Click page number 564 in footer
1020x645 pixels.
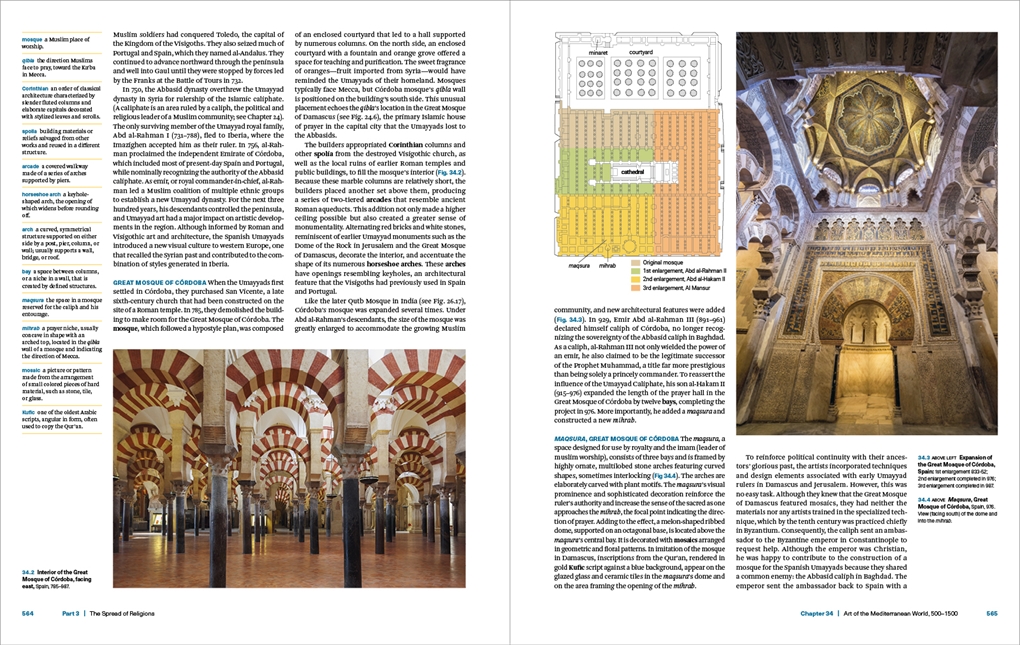pos(29,613)
